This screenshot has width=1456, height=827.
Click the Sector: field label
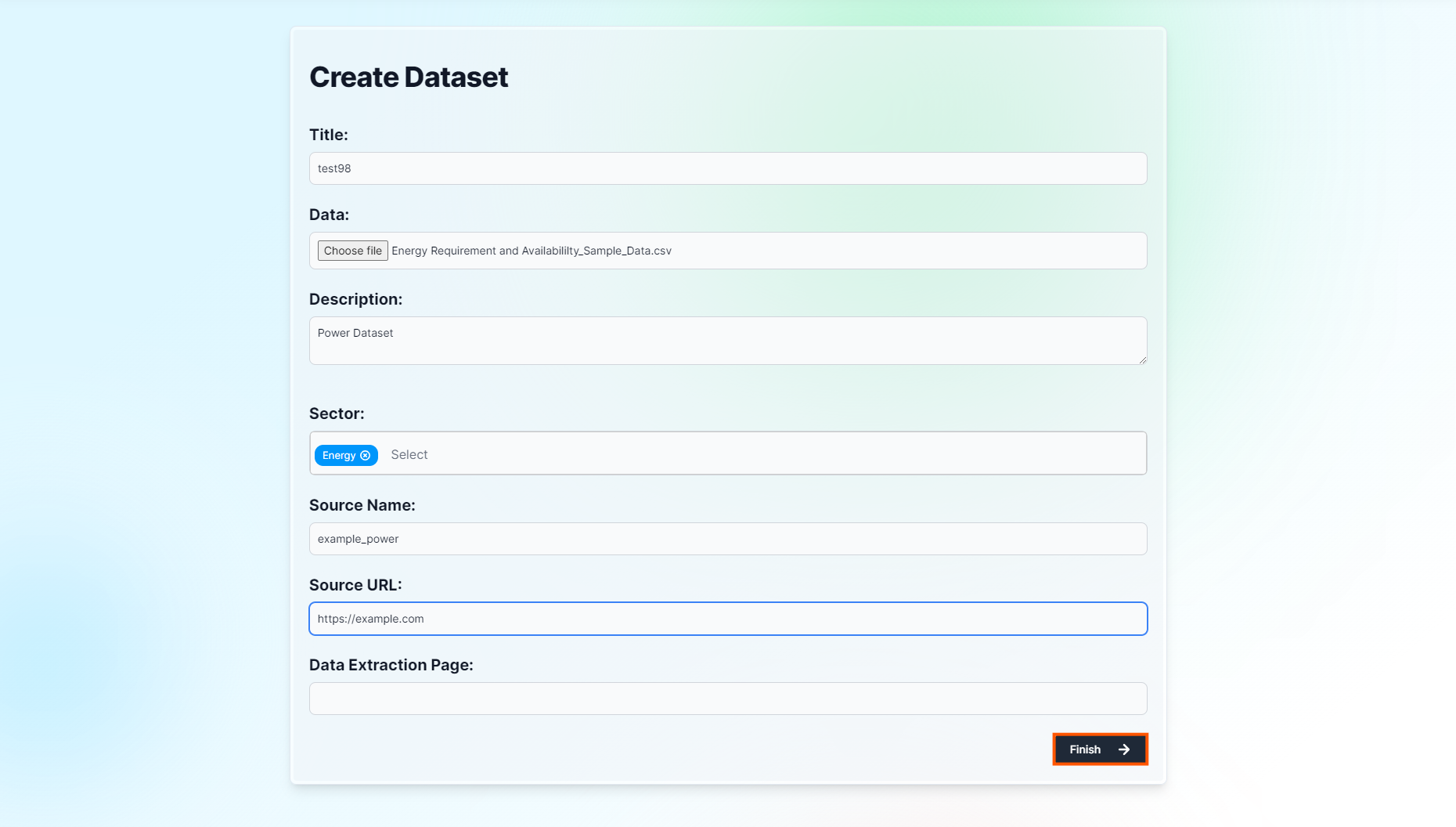point(337,413)
